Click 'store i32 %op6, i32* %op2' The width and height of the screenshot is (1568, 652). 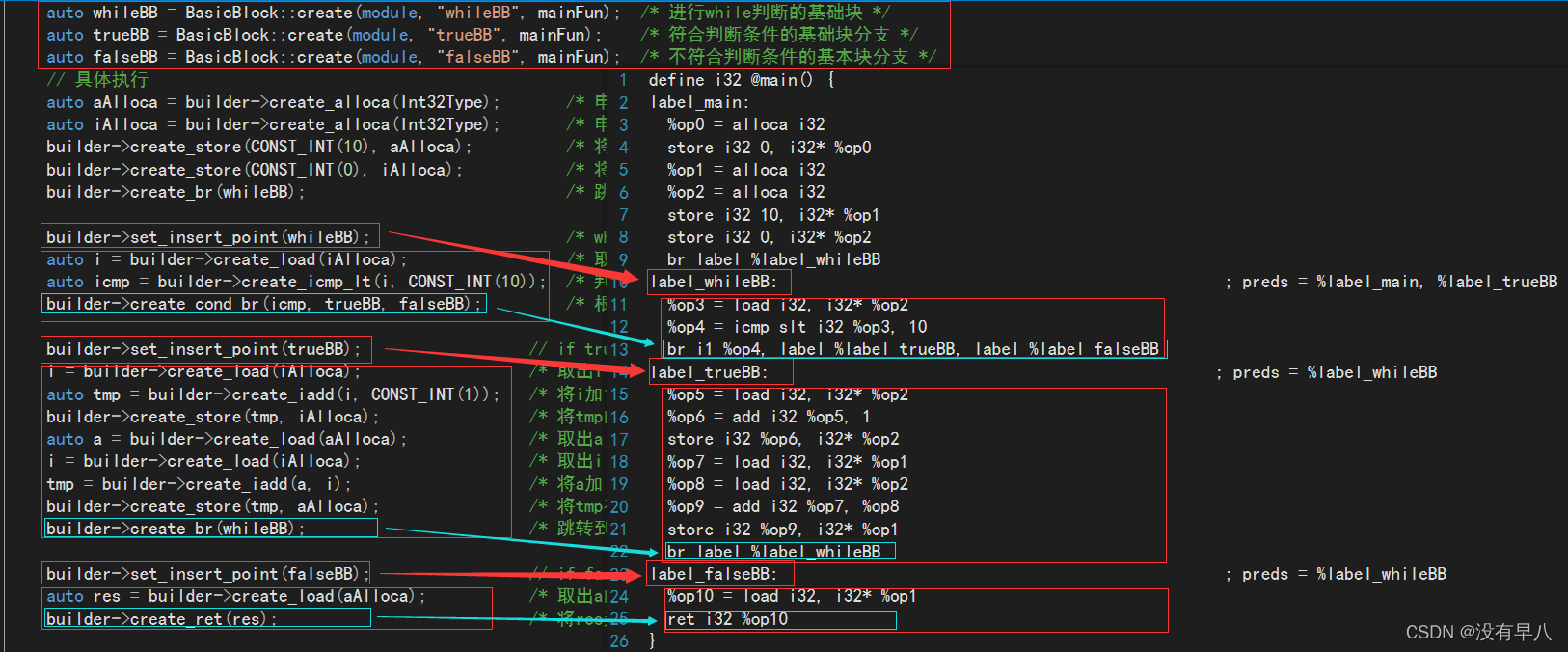[782, 439]
